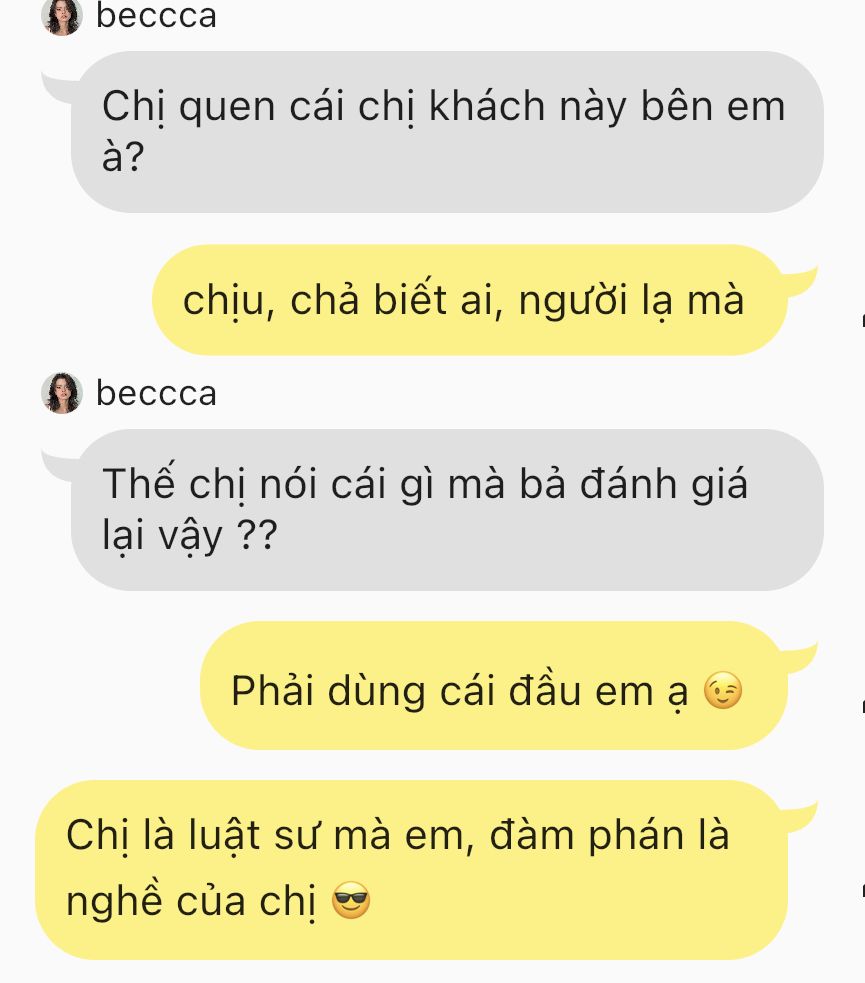Tap the tail of the 'chịu, chả biết ai' bubble

point(800,281)
